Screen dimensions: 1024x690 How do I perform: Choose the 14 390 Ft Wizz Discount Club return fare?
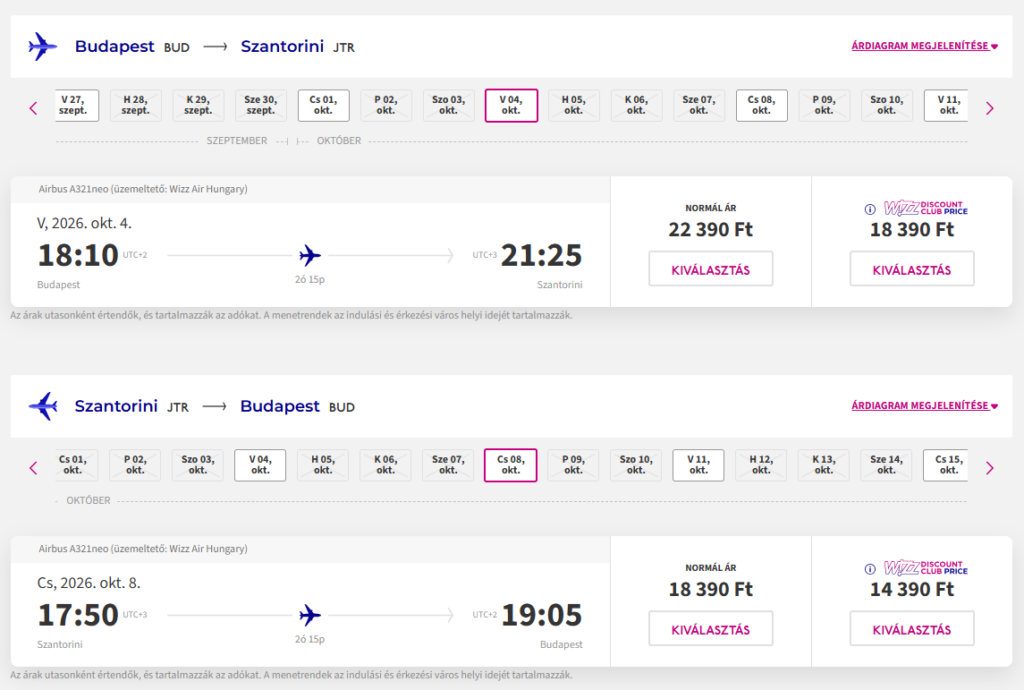click(x=911, y=629)
